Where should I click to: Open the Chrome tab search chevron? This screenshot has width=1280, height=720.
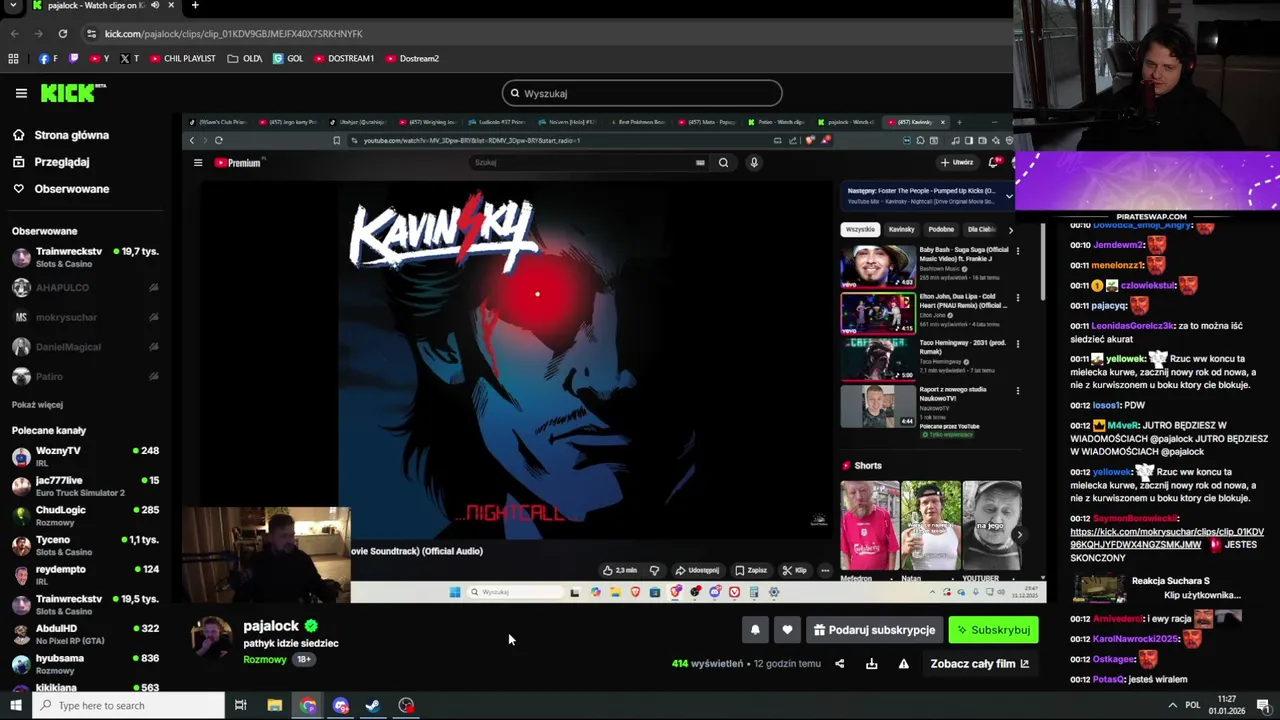(13, 5)
